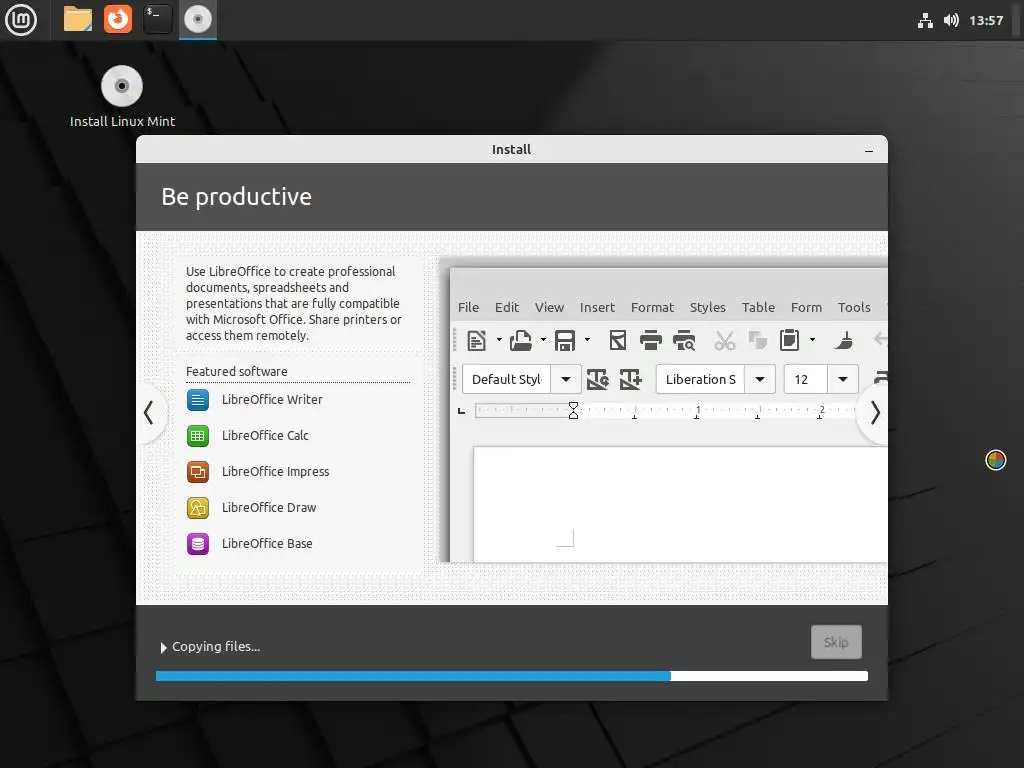
Task: Click the LibreOffice Writer icon
Action: [x=198, y=400]
